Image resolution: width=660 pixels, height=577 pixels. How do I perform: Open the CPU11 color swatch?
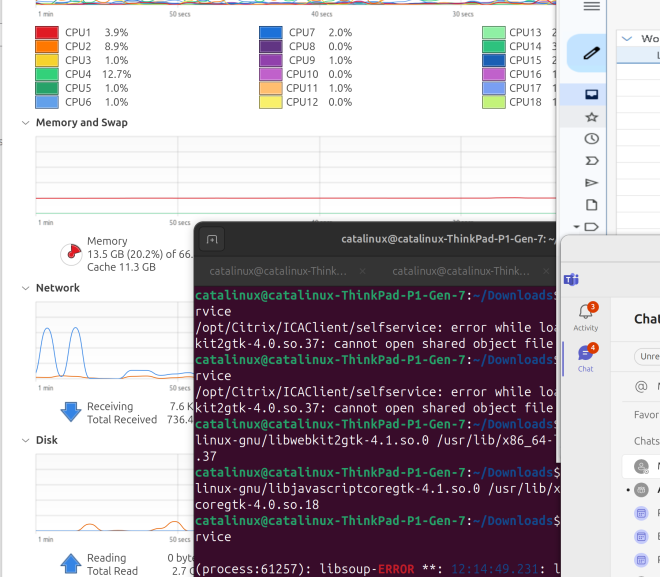tap(271, 88)
